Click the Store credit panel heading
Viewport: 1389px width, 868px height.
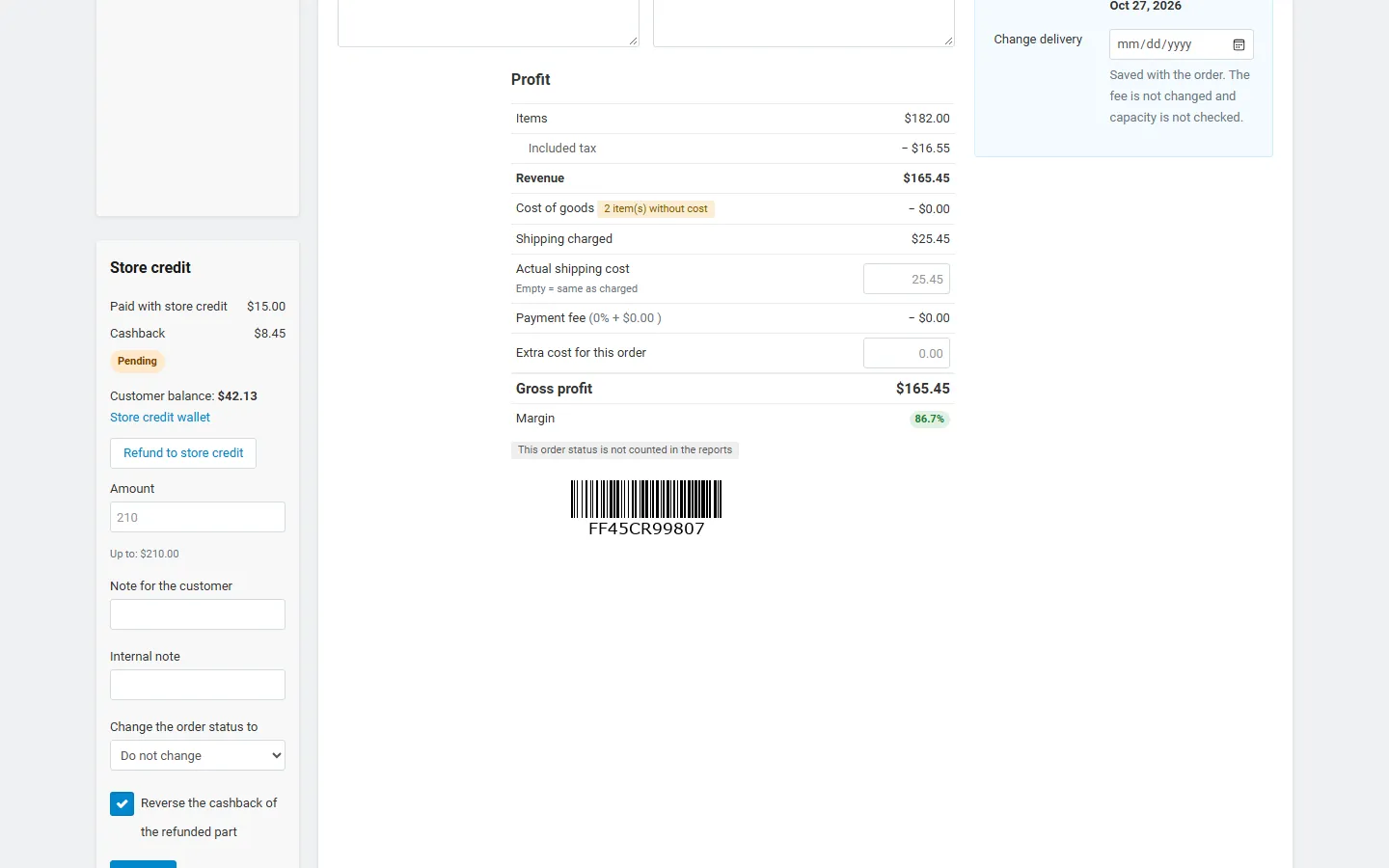[x=150, y=268]
